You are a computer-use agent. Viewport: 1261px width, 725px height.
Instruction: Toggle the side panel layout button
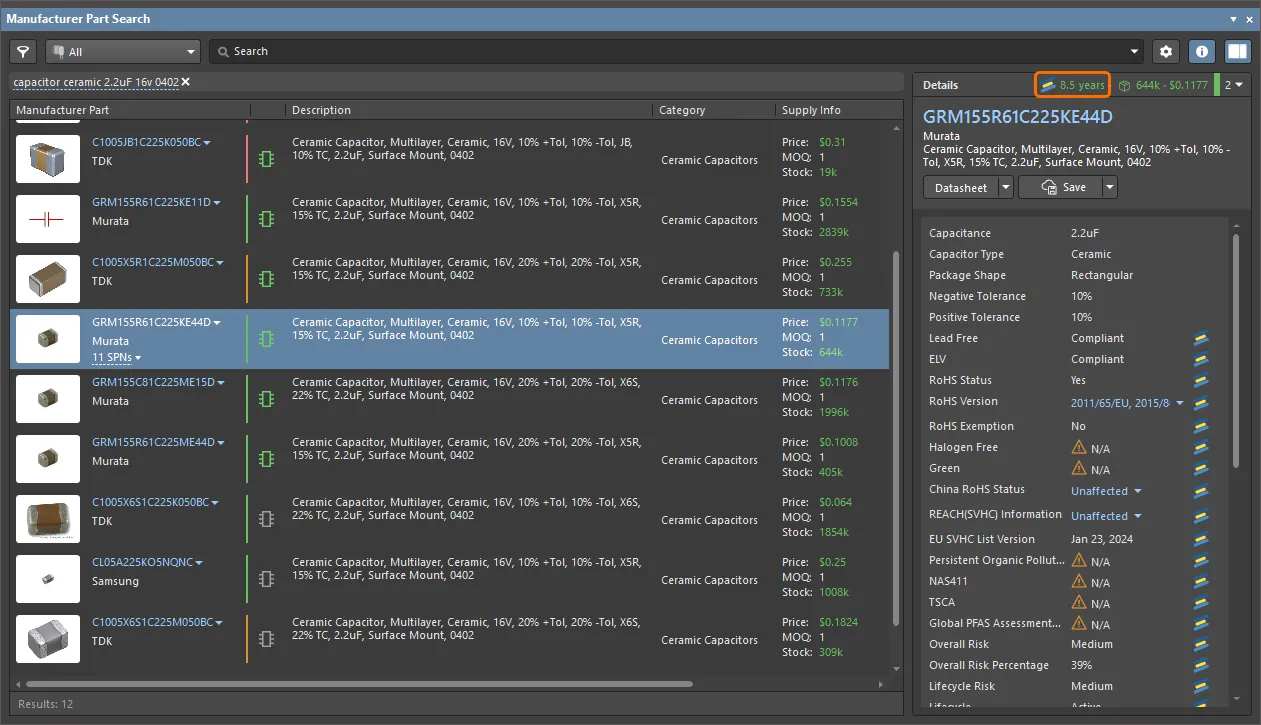point(1238,52)
